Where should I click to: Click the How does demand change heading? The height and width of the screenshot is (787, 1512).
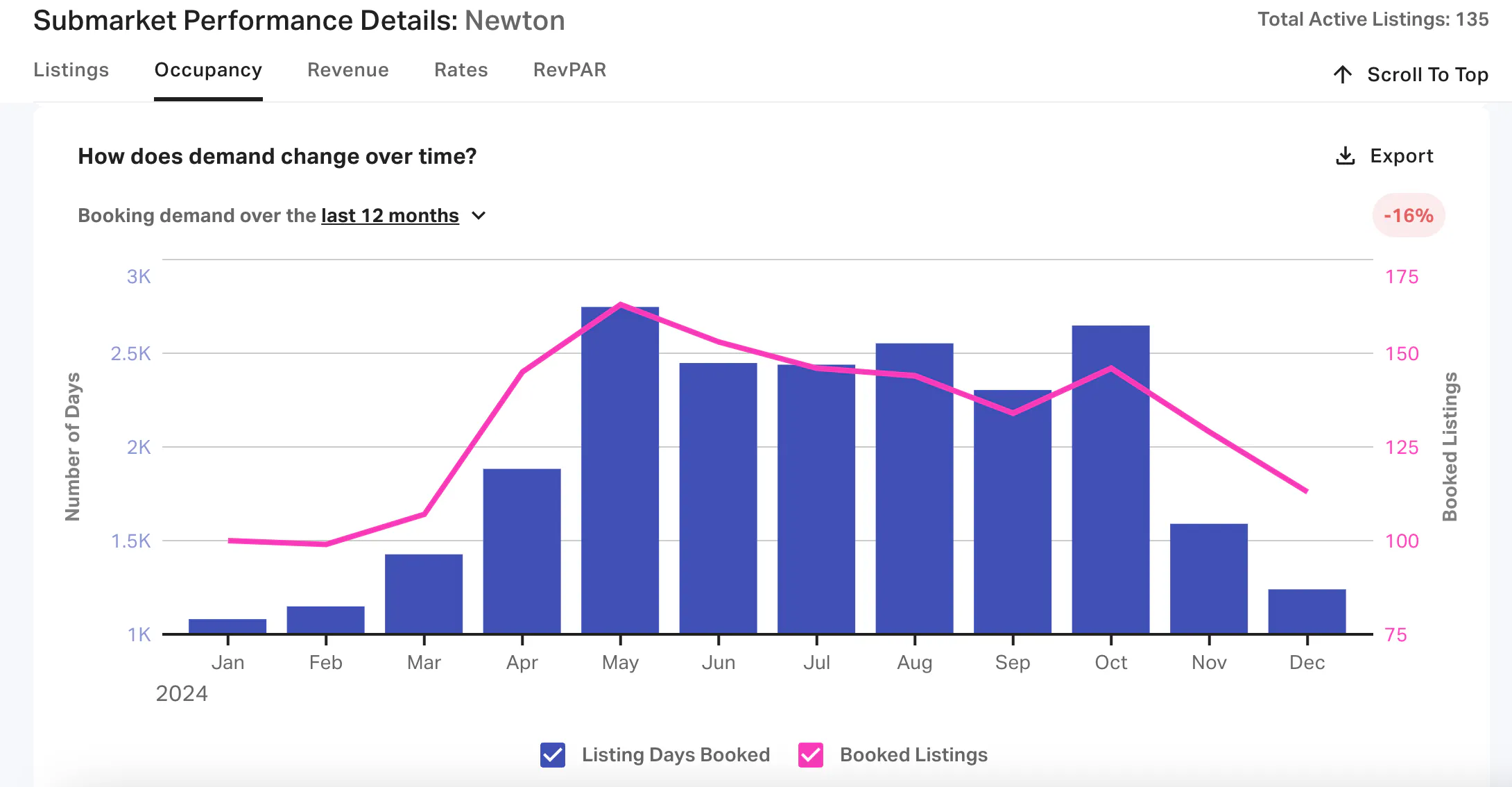277,157
